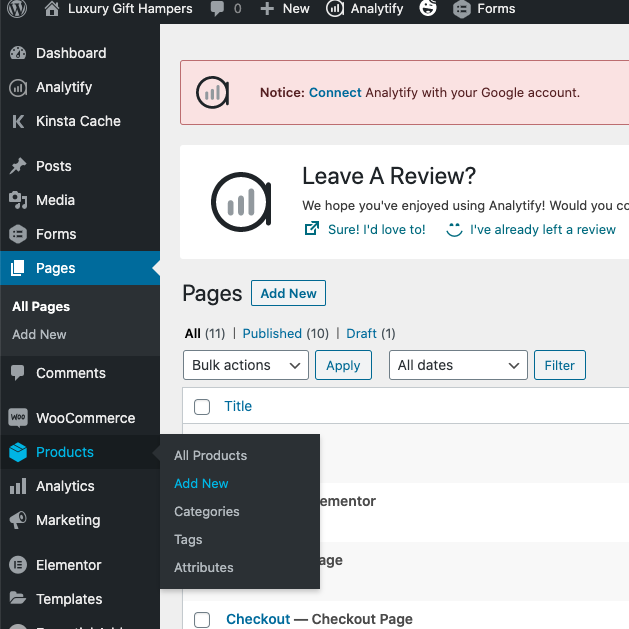Click the Add New button next to Pages heading
Screen dimensions: 629x629
[288, 293]
